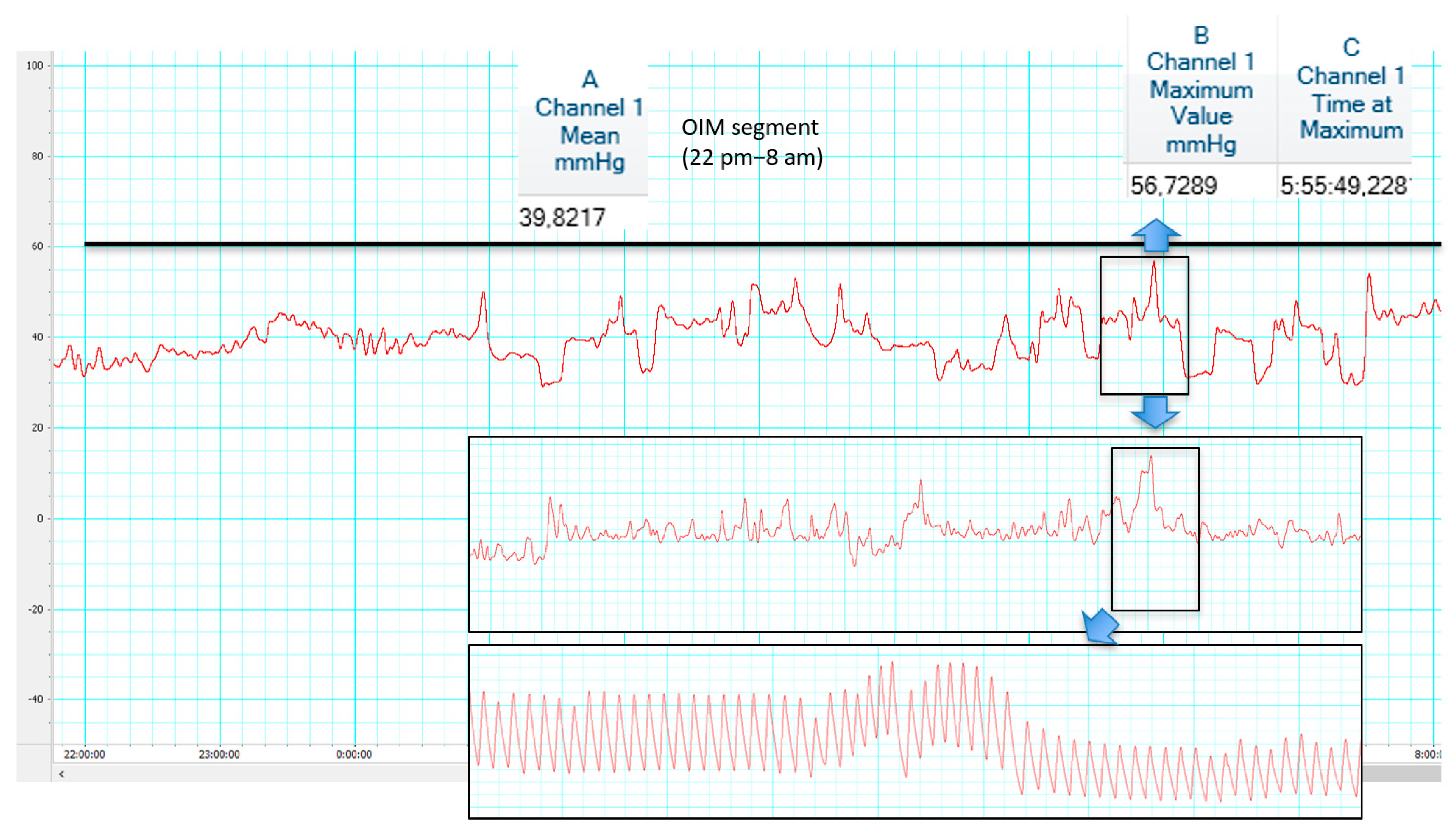Screen dimensions: 1456x836
Task: Click the horizontal scrollbar left arrow
Action: pyautogui.click(x=61, y=775)
